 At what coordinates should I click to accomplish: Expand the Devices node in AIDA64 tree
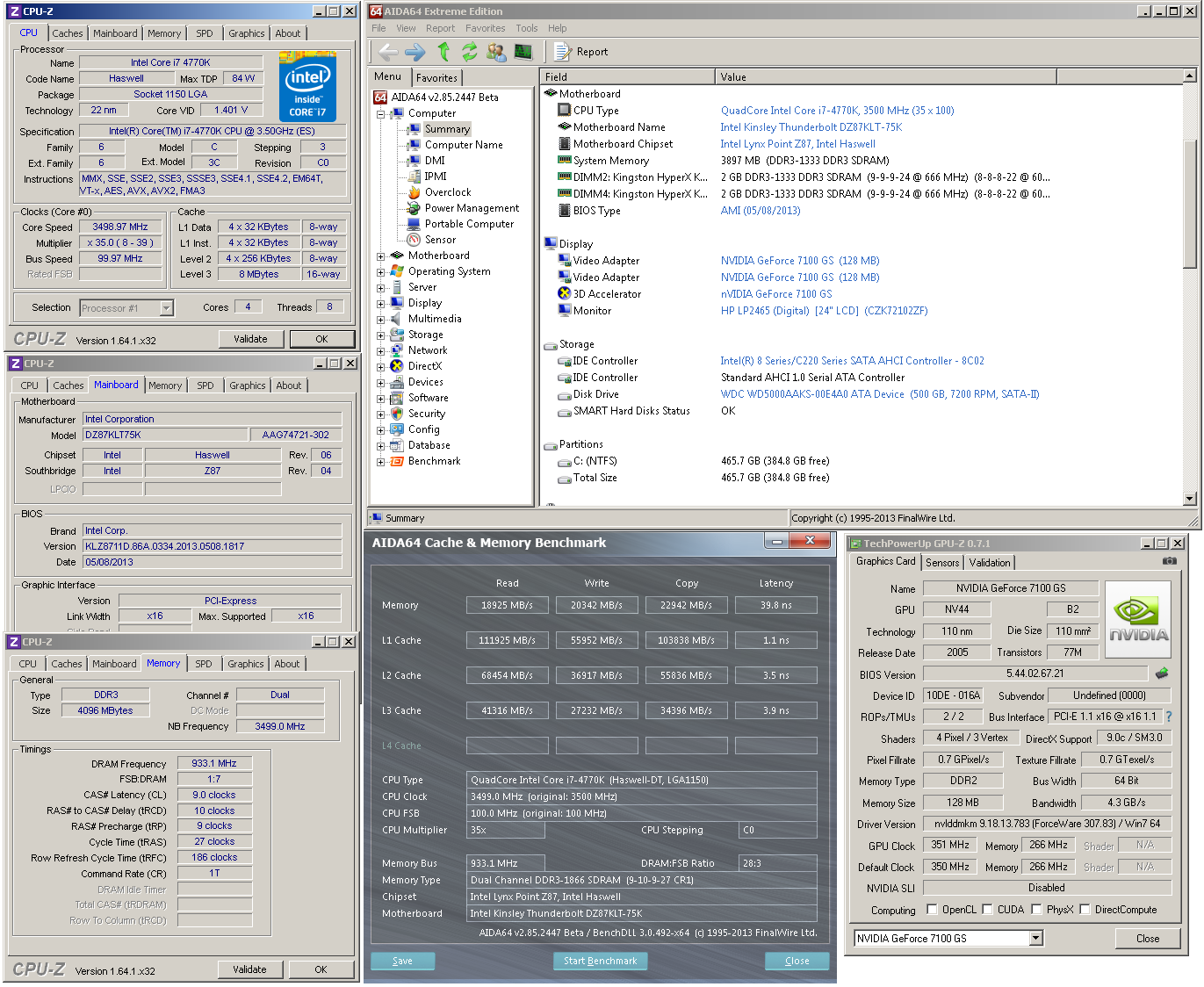coord(381,383)
